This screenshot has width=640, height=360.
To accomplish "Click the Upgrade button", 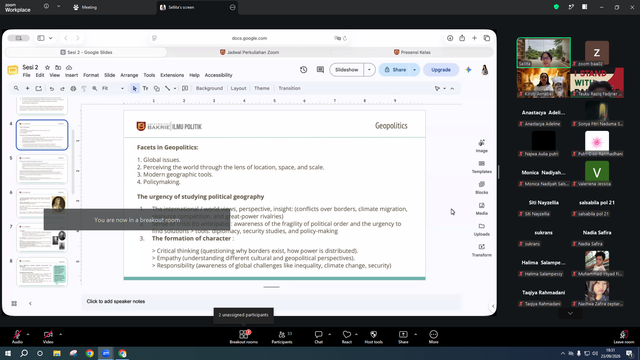I will coord(441,70).
